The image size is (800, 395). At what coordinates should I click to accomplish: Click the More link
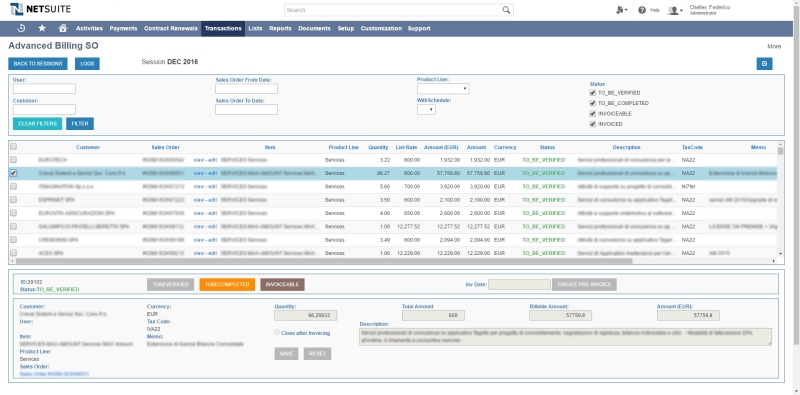(773, 46)
